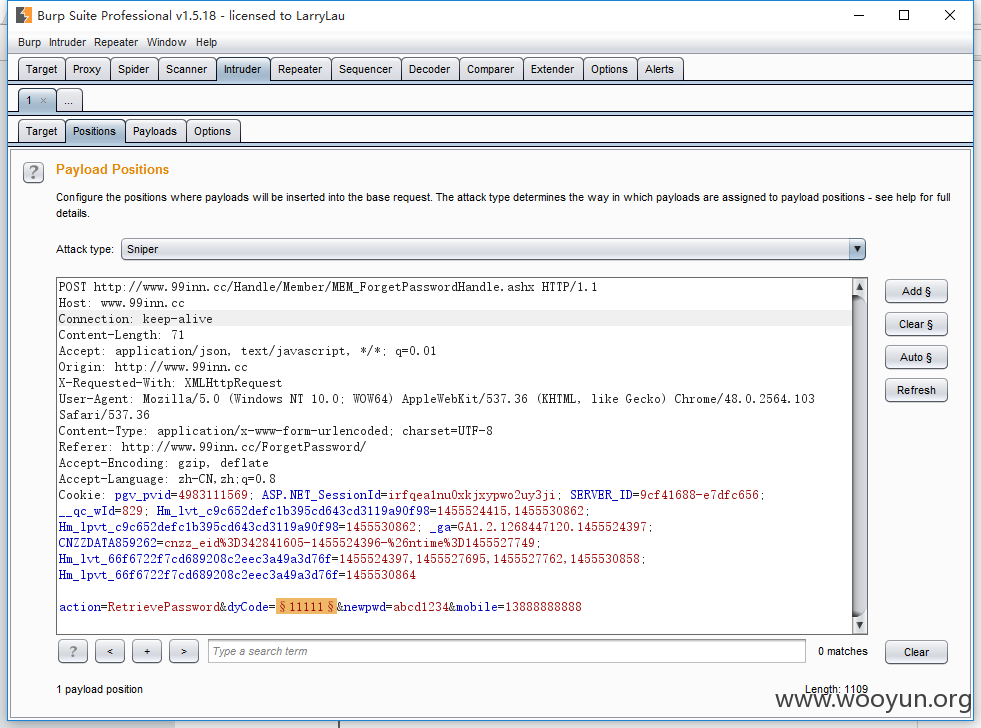Click the Connection: keep-alive header line
981x728 pixels.
pos(136,319)
